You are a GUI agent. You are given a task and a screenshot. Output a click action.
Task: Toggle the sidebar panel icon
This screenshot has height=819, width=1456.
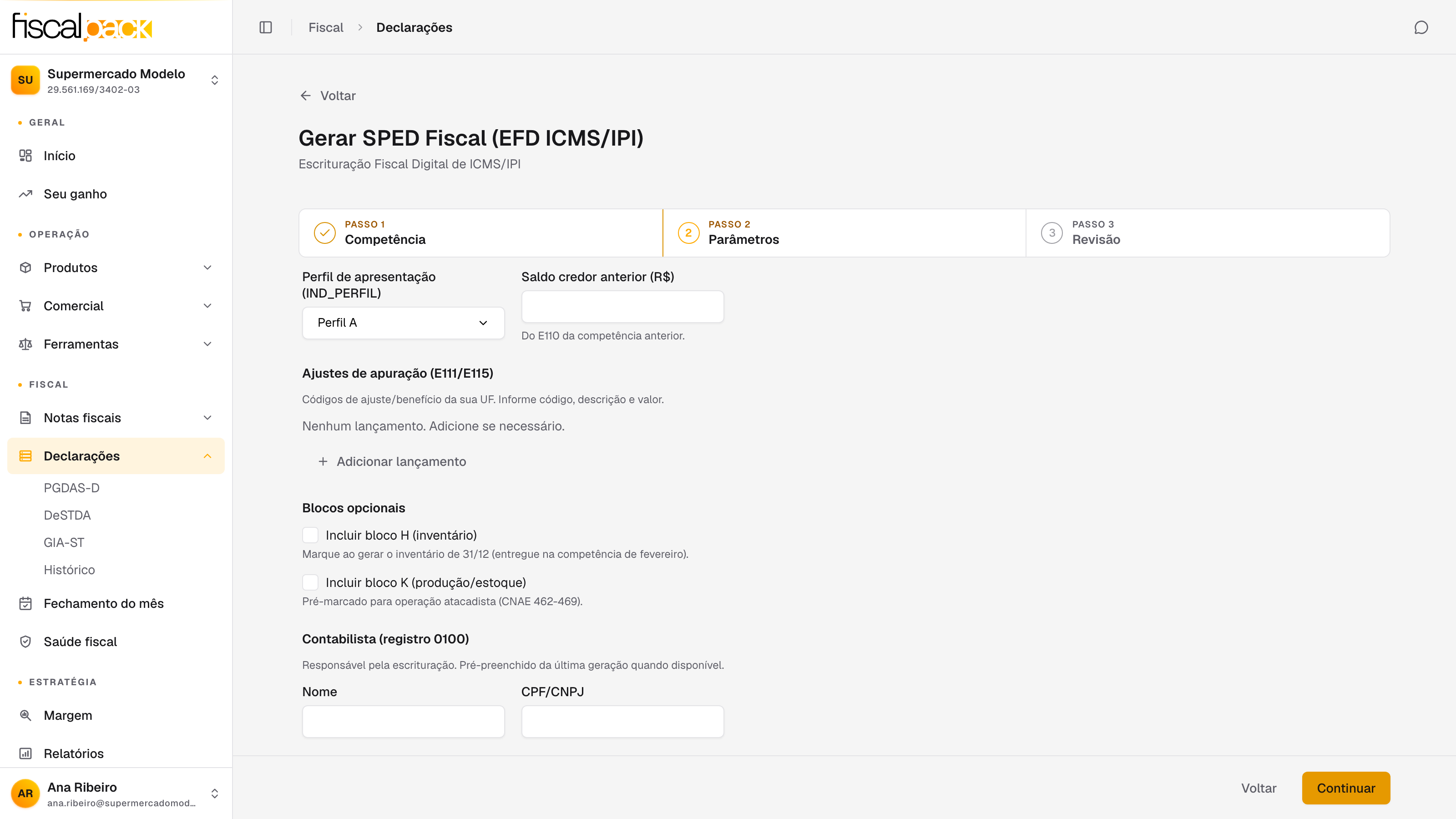click(266, 27)
